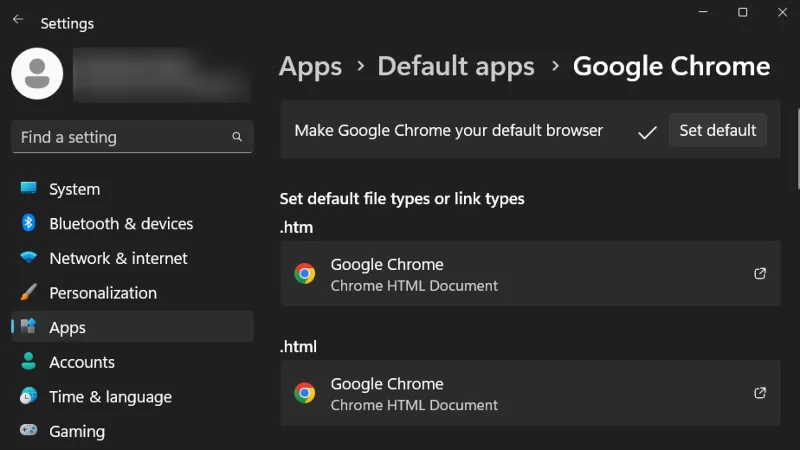Focus the Find a setting field
This screenshot has width=800, height=450.
coord(132,137)
